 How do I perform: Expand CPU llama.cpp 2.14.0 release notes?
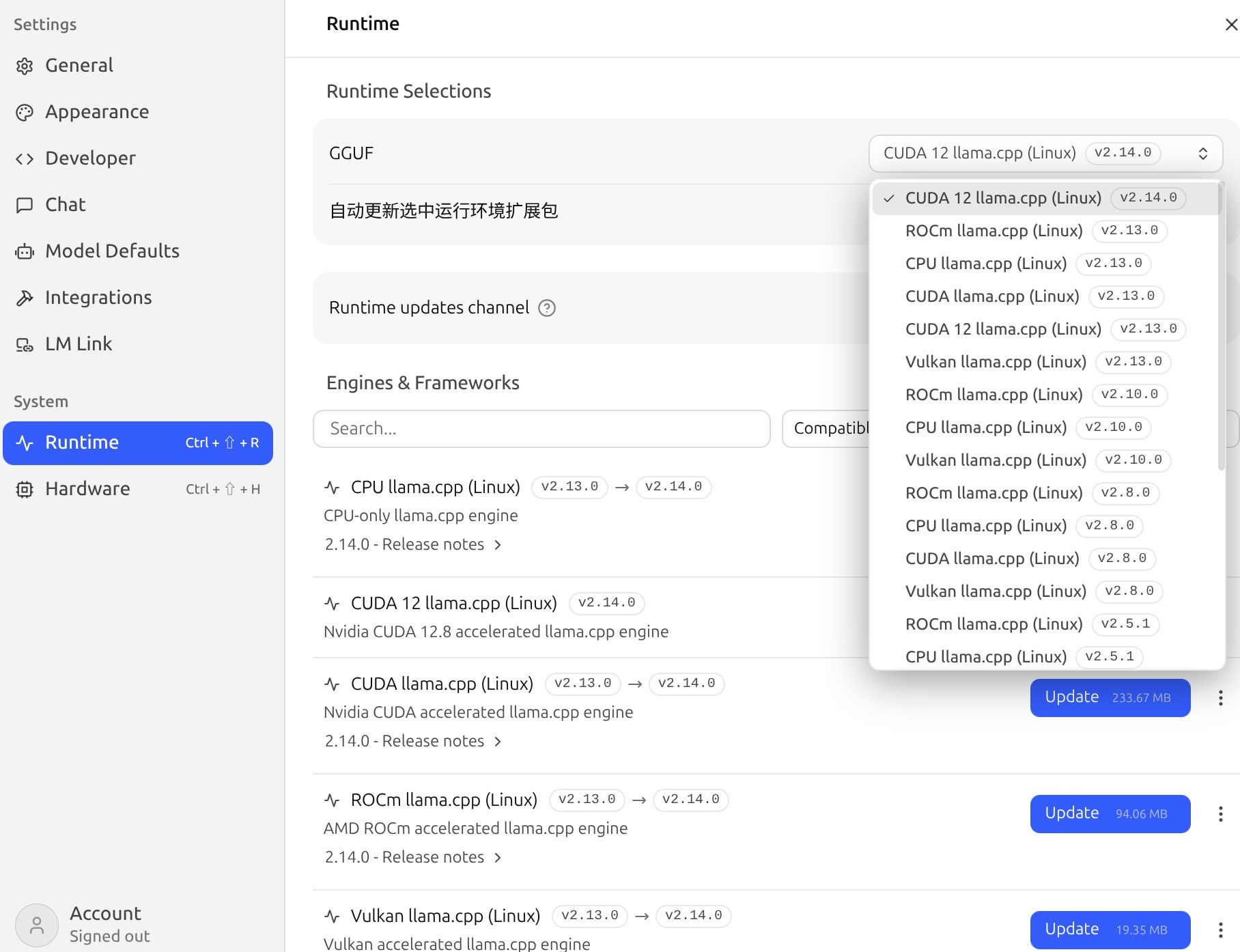(x=413, y=544)
